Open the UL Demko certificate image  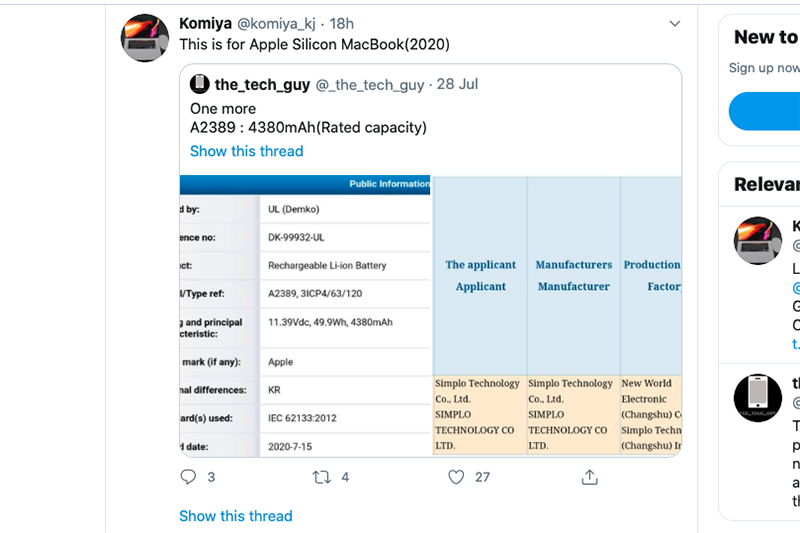click(305, 315)
